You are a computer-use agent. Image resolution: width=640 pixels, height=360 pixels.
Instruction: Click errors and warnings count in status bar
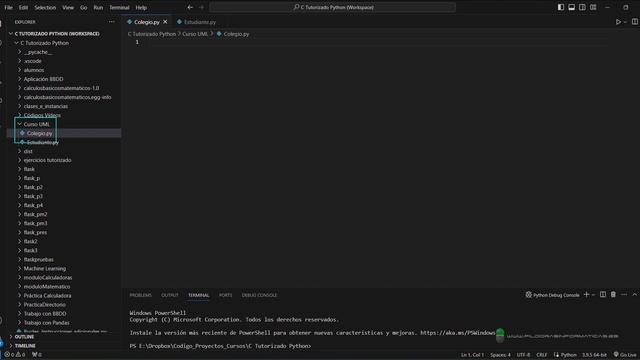coord(15,355)
